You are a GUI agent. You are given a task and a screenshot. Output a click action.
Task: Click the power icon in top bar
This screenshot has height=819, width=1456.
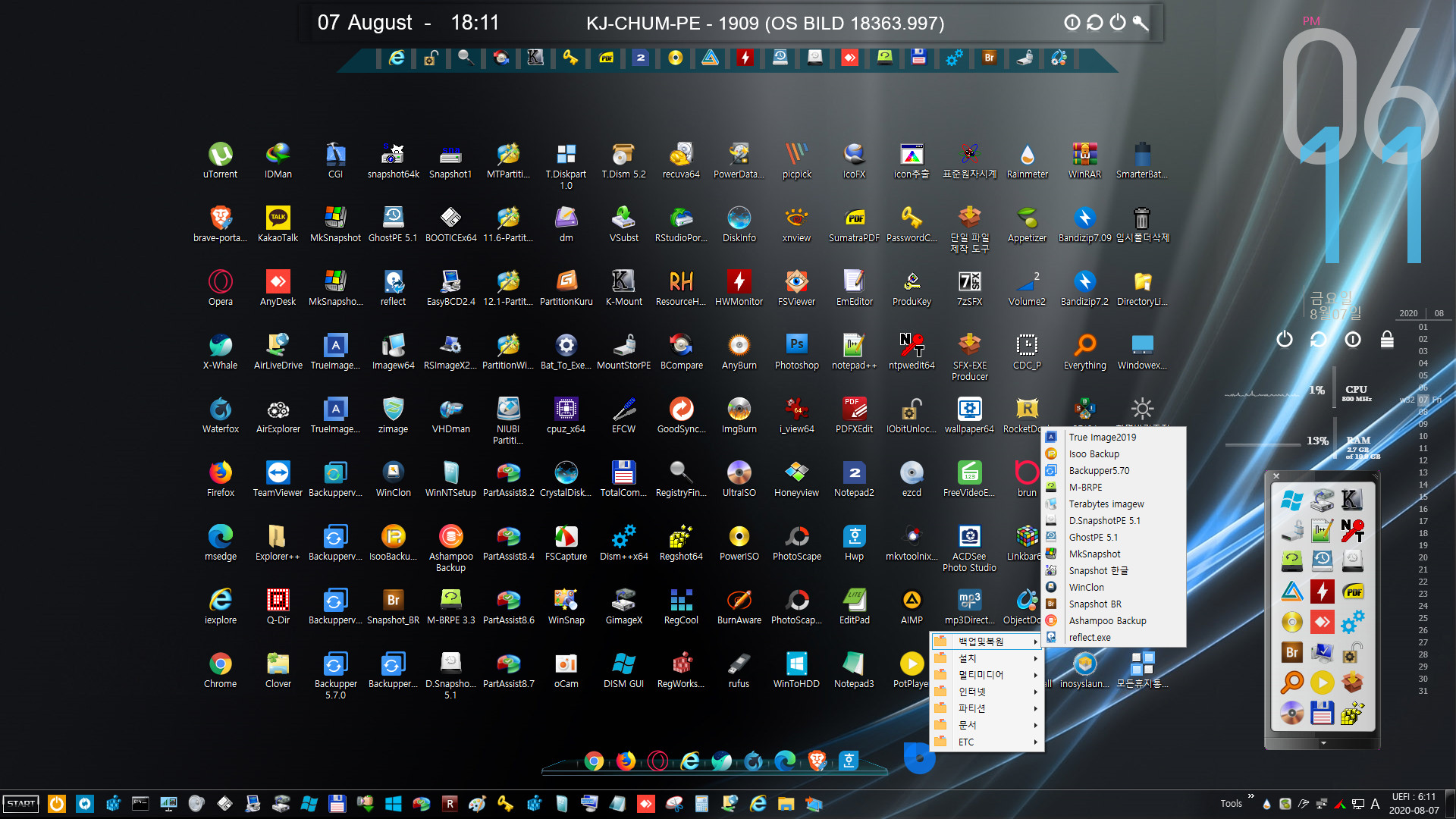click(x=1118, y=23)
